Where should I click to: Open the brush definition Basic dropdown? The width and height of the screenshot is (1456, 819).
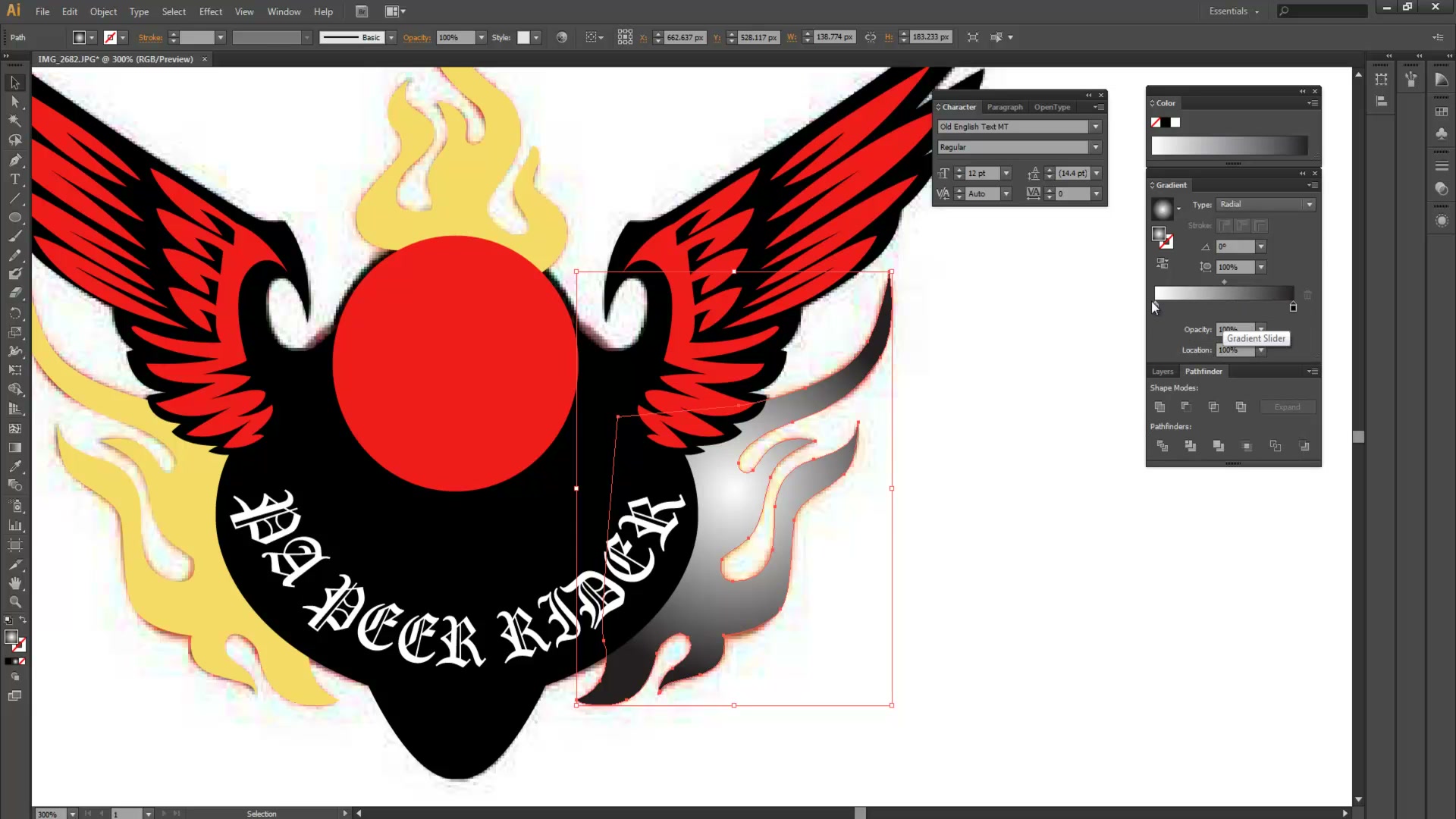point(391,37)
